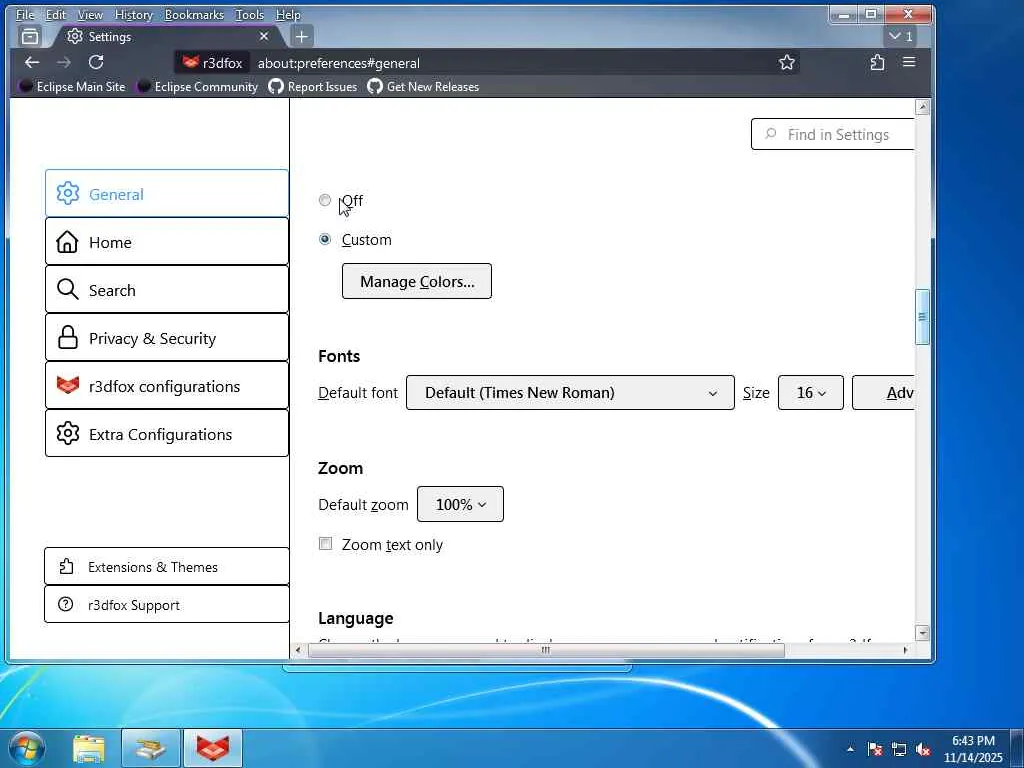Open the extensions puzzle icon in toolbar
Viewport: 1024px width, 768px height.
tap(877, 63)
